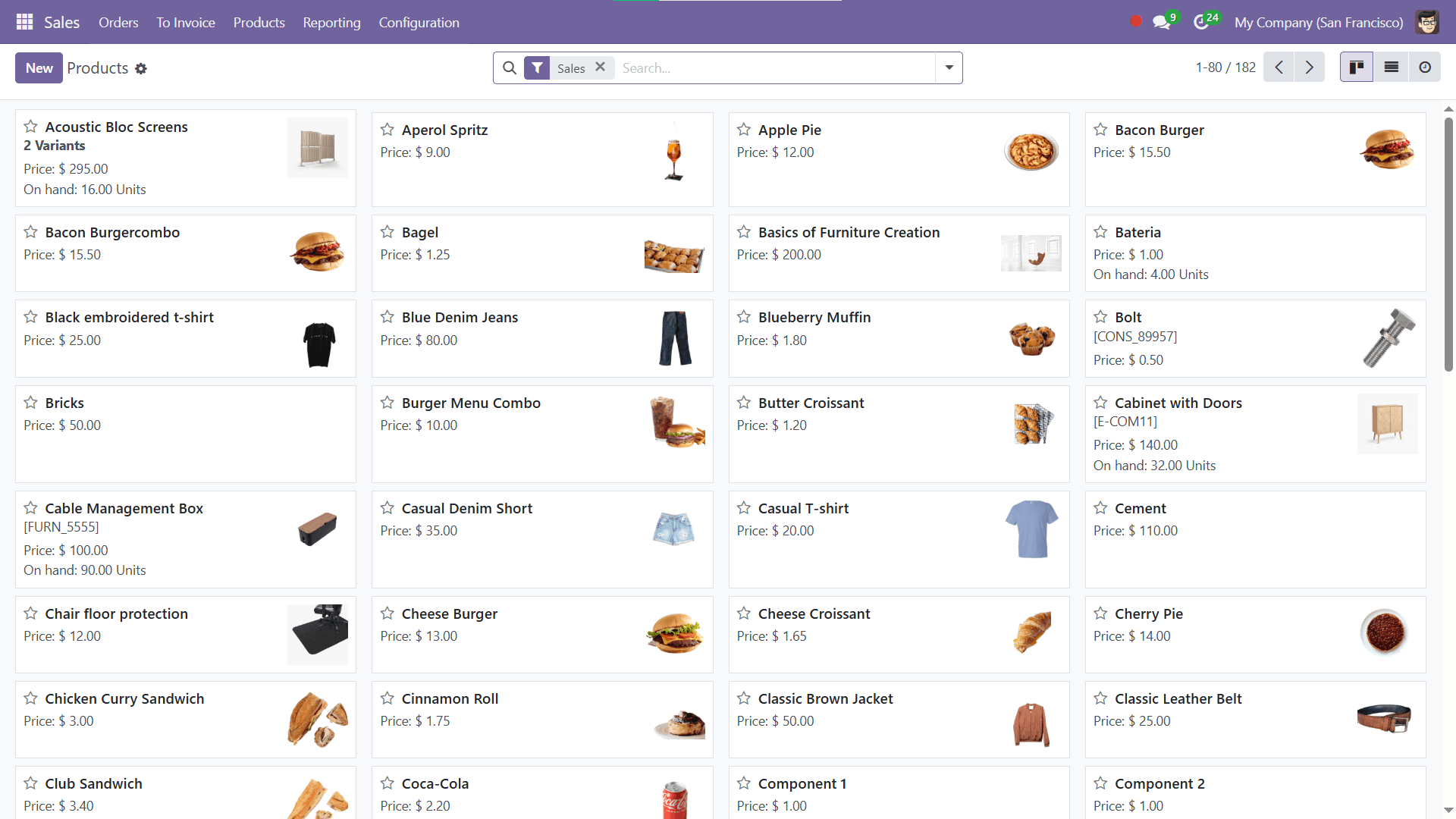
Task: Open the search options dropdown
Action: click(x=948, y=67)
